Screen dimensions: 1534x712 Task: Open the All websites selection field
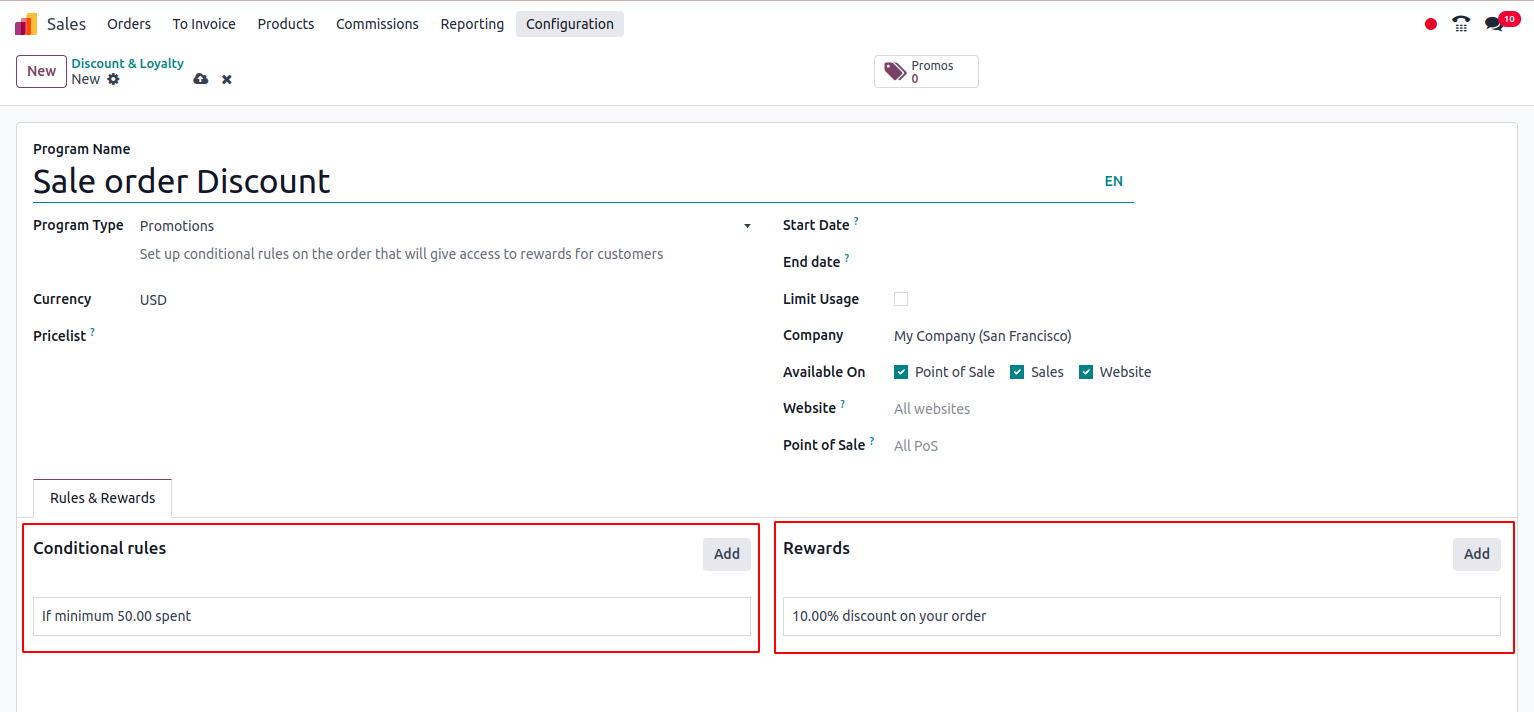coord(1197,409)
